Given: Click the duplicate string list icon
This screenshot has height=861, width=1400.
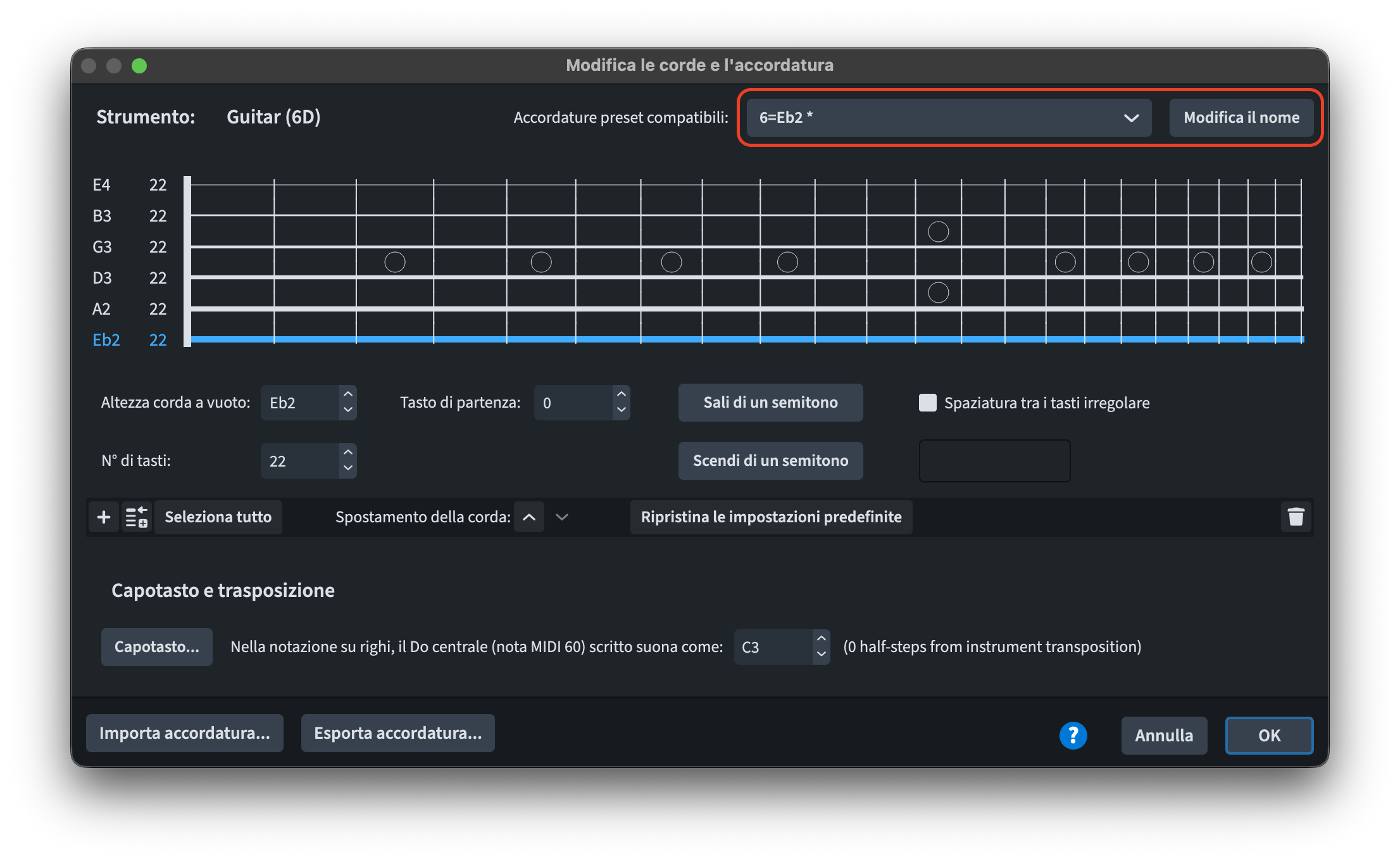Looking at the screenshot, I should pos(136,517).
